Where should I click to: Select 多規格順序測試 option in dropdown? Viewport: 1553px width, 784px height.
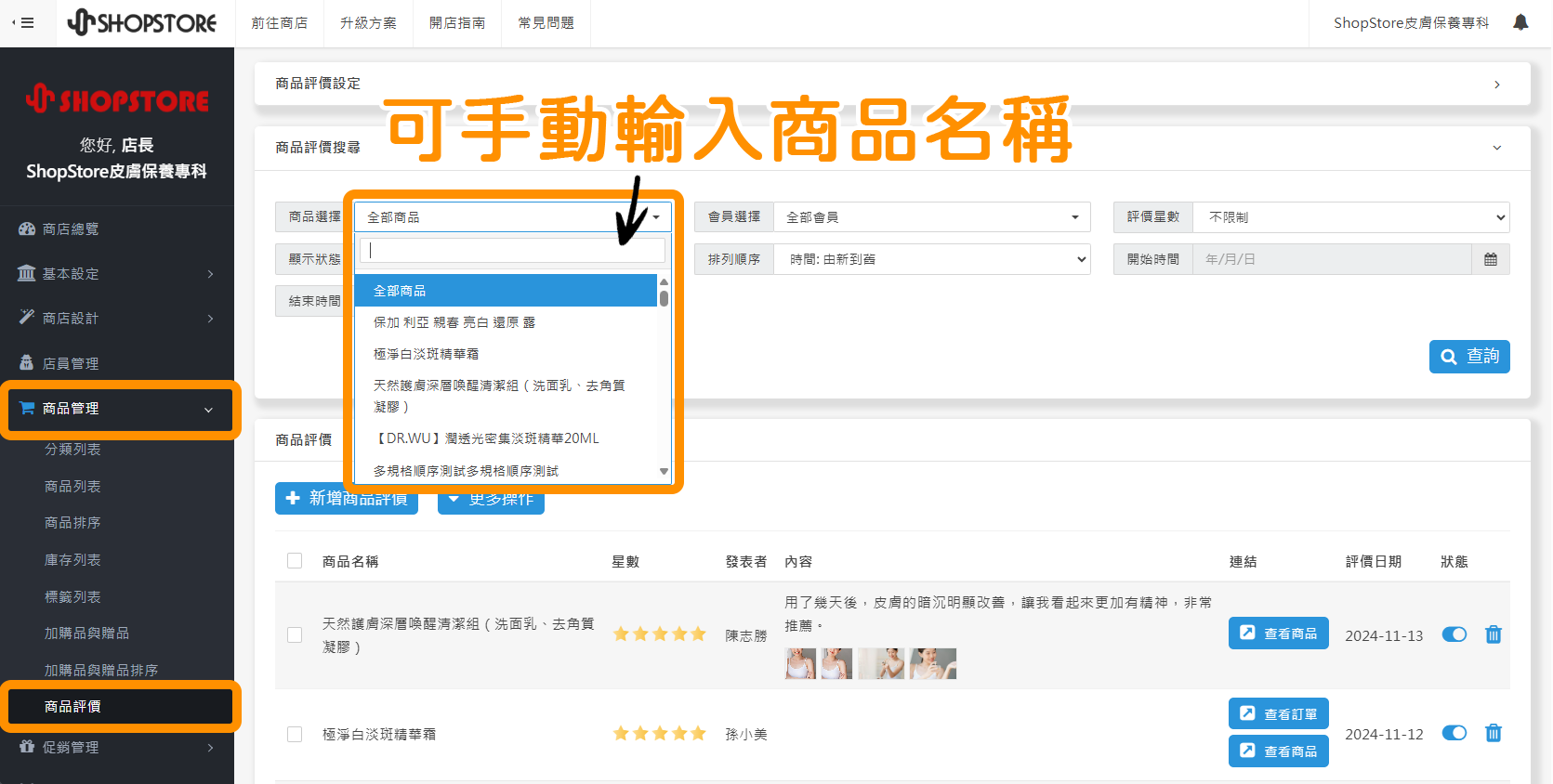(506, 471)
